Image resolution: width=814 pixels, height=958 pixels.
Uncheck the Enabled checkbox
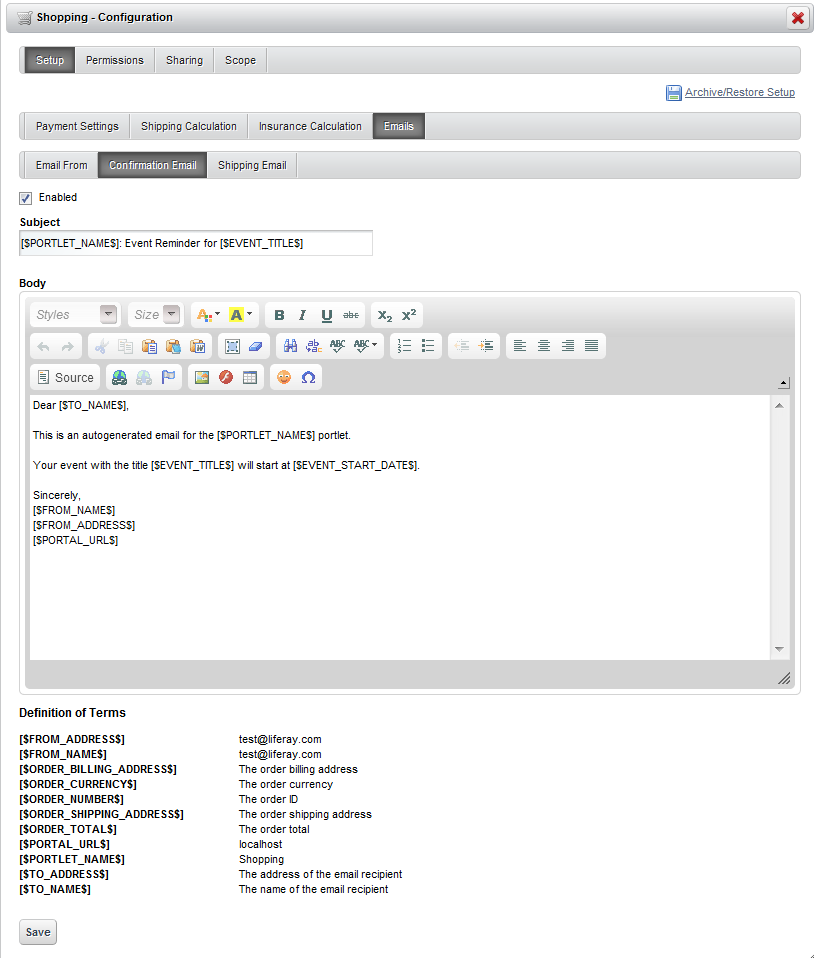click(26, 198)
